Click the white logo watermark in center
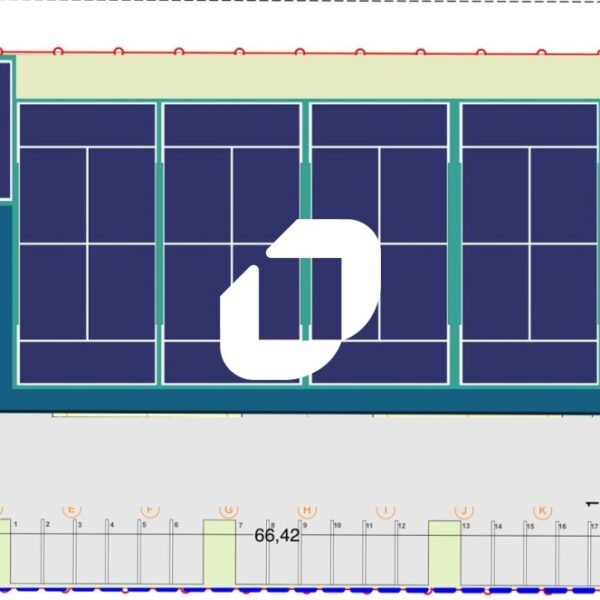The height and width of the screenshot is (600, 600). pyautogui.click(x=300, y=300)
